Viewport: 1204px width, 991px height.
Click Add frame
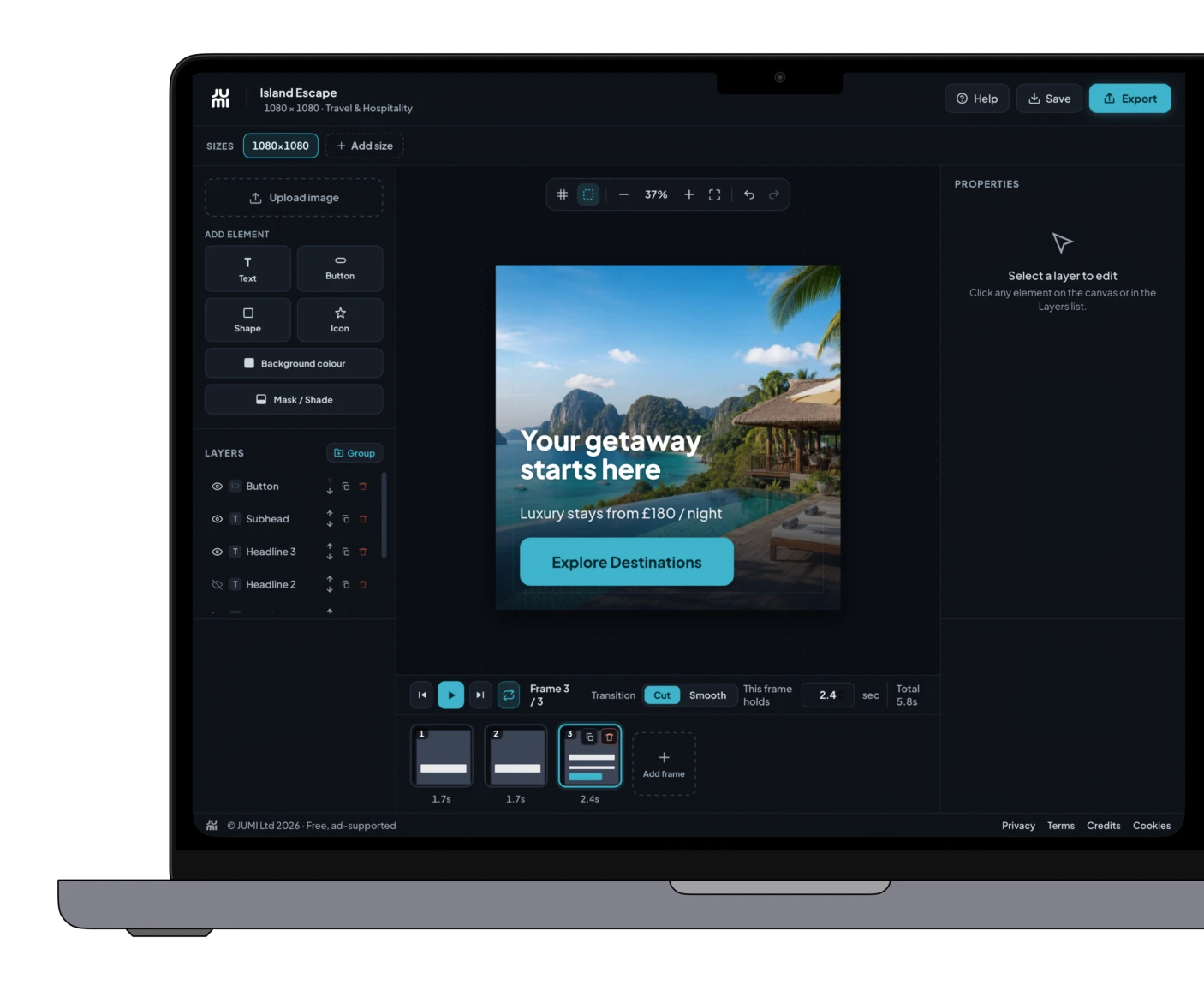(664, 764)
